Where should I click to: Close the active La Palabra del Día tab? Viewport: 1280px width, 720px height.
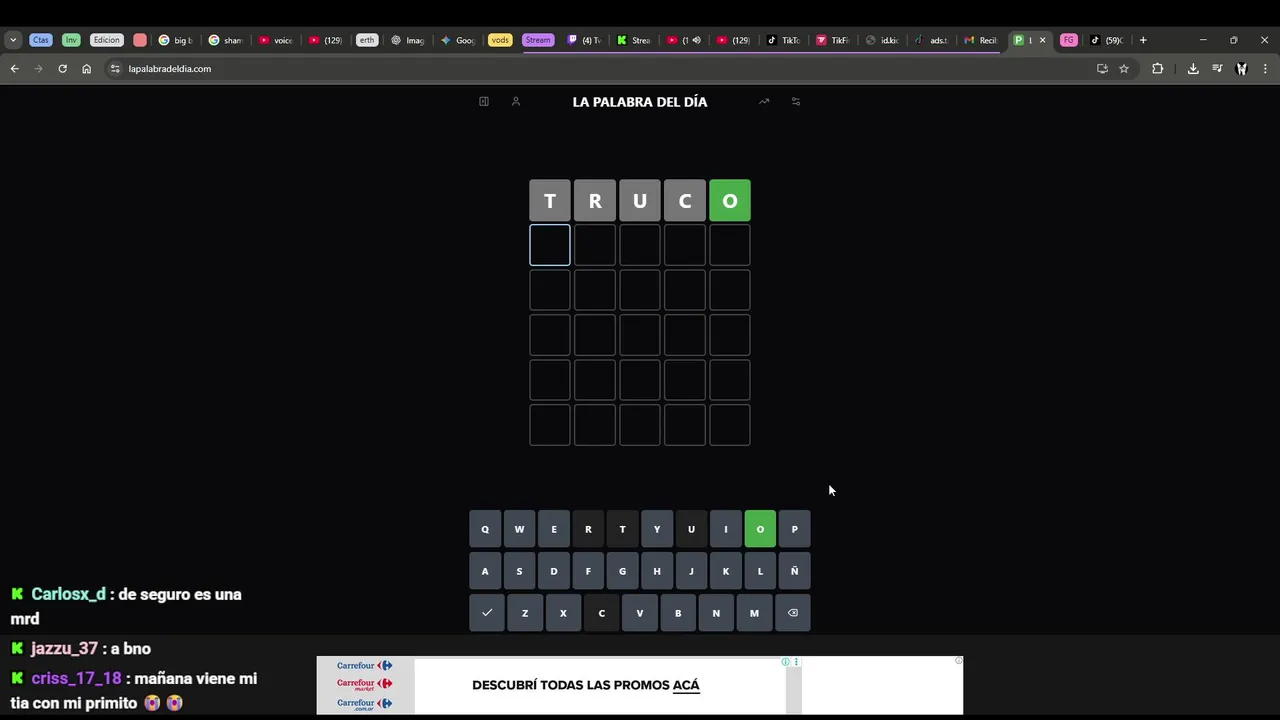pos(1042,40)
